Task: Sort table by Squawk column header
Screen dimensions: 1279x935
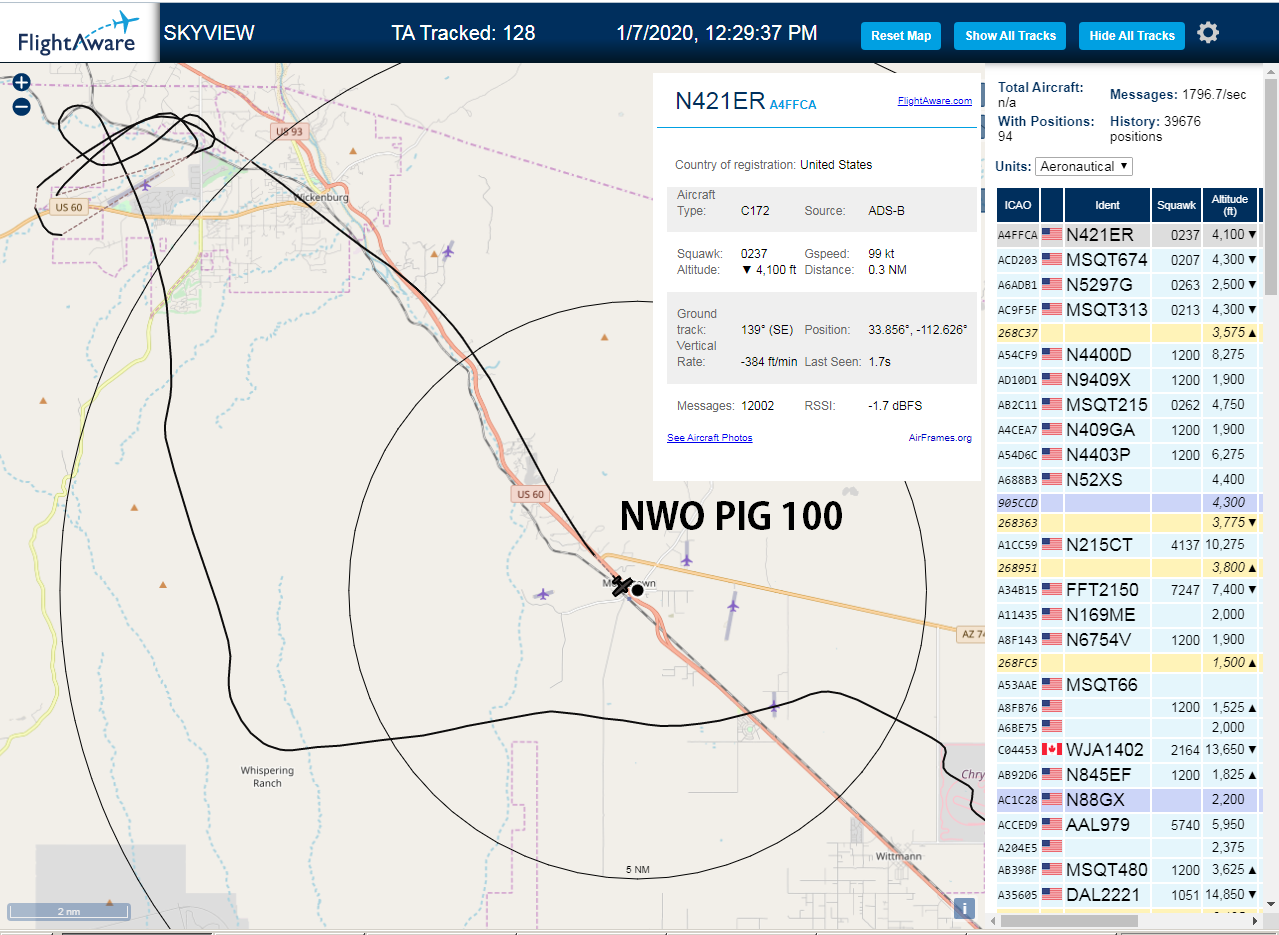Action: coord(1175,204)
